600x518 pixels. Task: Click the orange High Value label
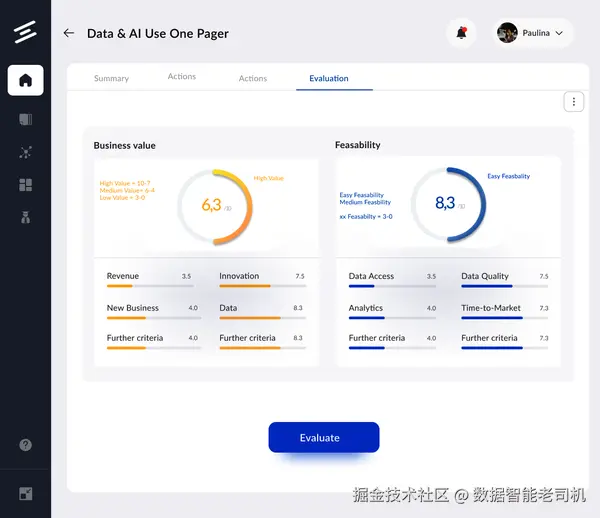pos(269,178)
